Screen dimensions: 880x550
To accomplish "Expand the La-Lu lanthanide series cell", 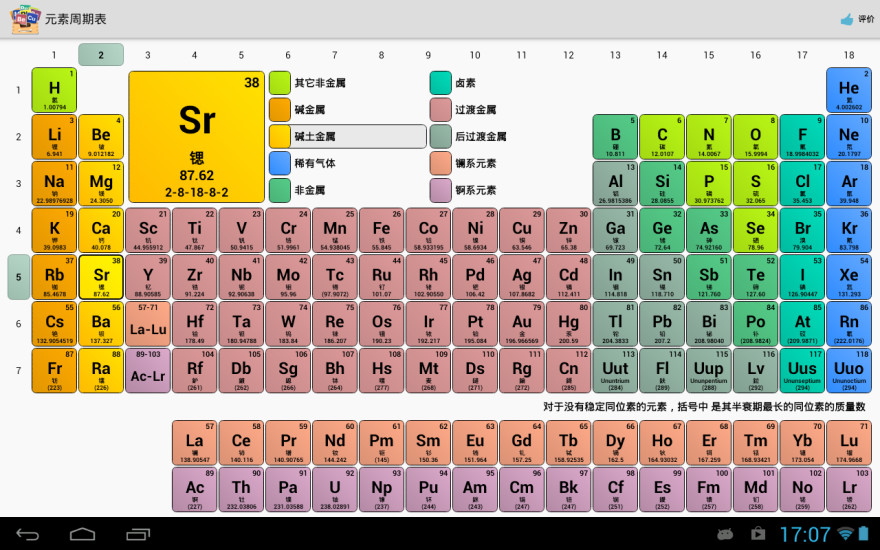I will (x=148, y=324).
